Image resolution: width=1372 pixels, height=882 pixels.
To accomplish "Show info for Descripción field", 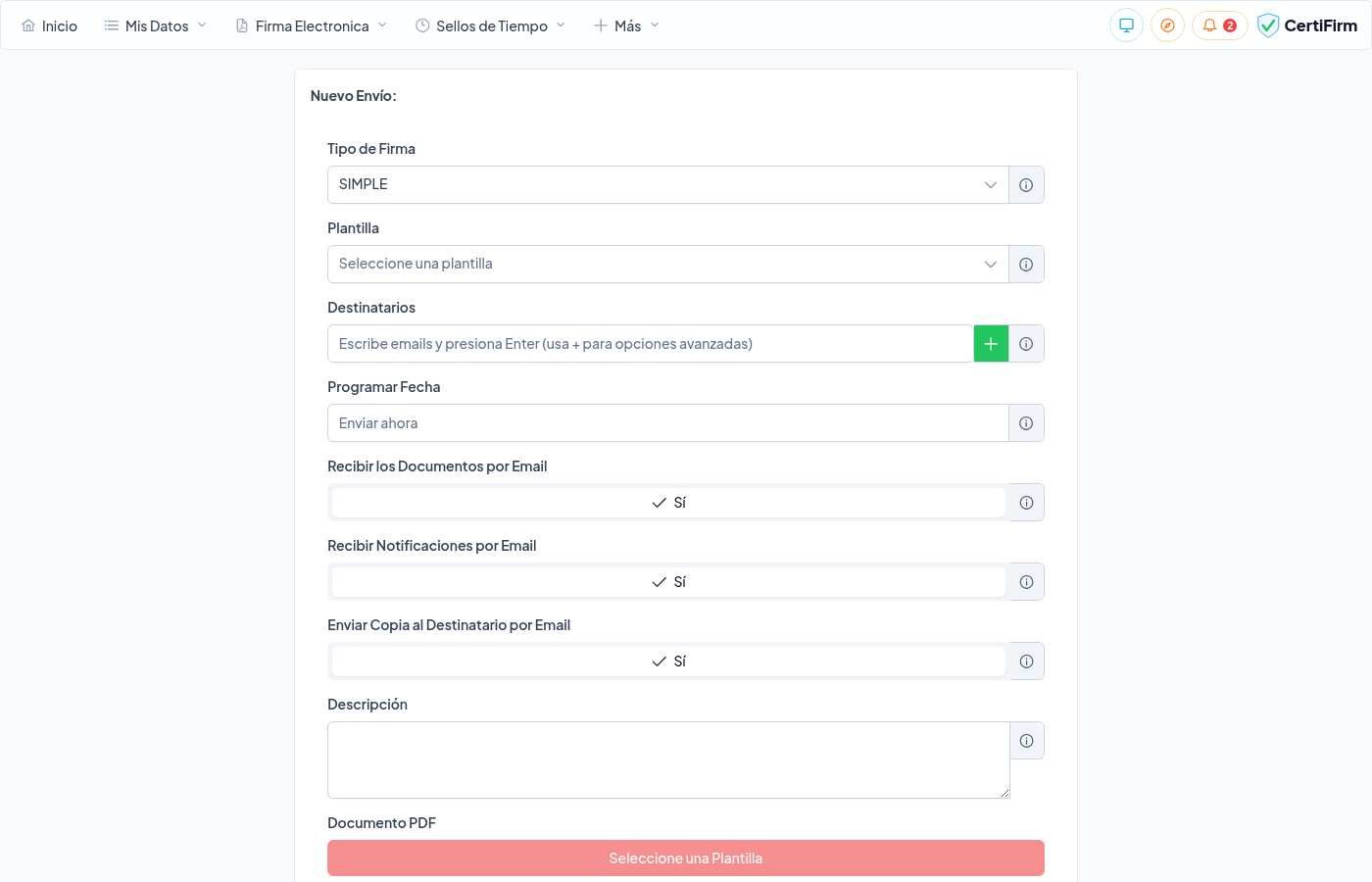I will pyautogui.click(x=1026, y=741).
